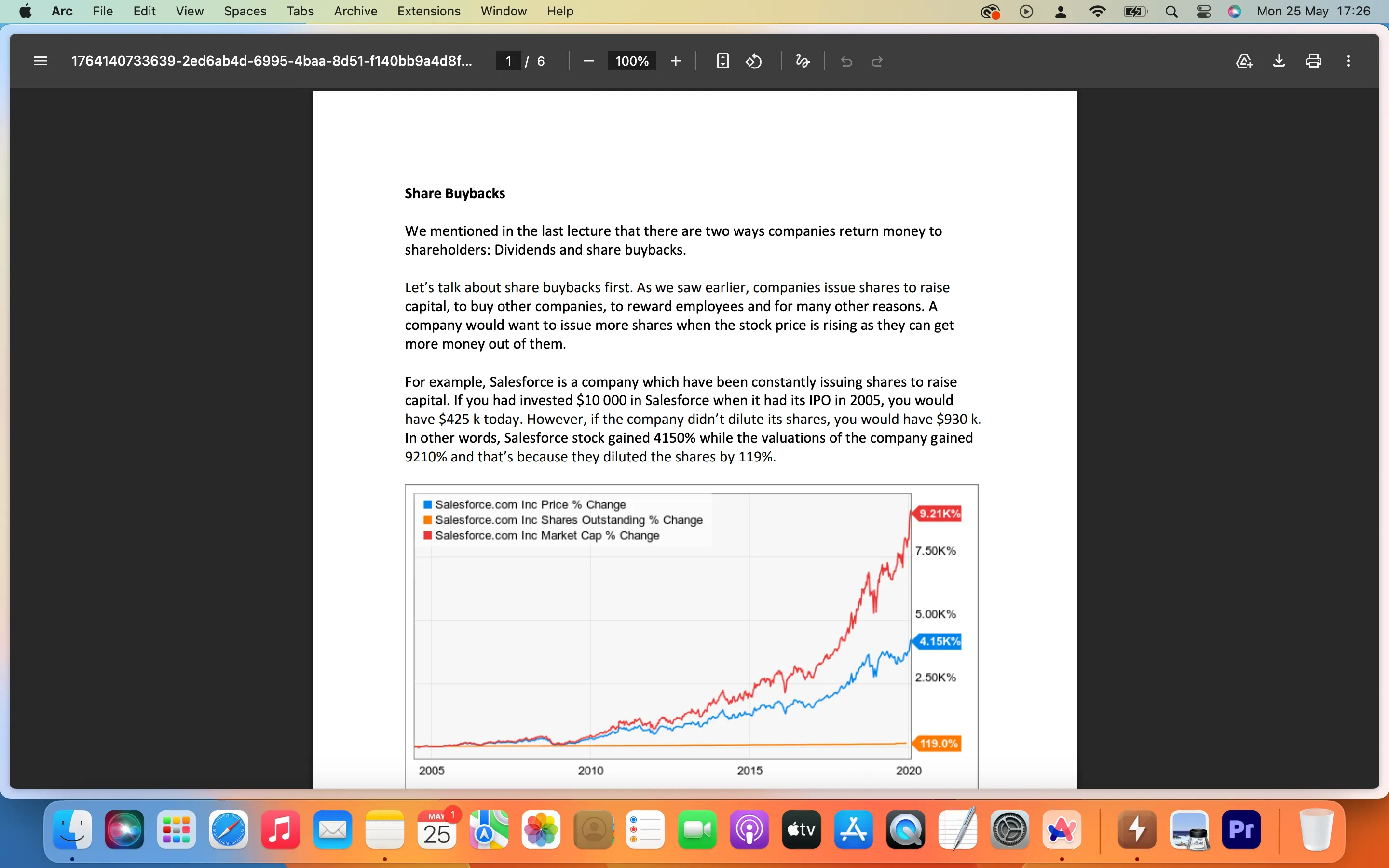The height and width of the screenshot is (868, 1389).
Task: Launch Safari from the dock
Action: pos(229,829)
